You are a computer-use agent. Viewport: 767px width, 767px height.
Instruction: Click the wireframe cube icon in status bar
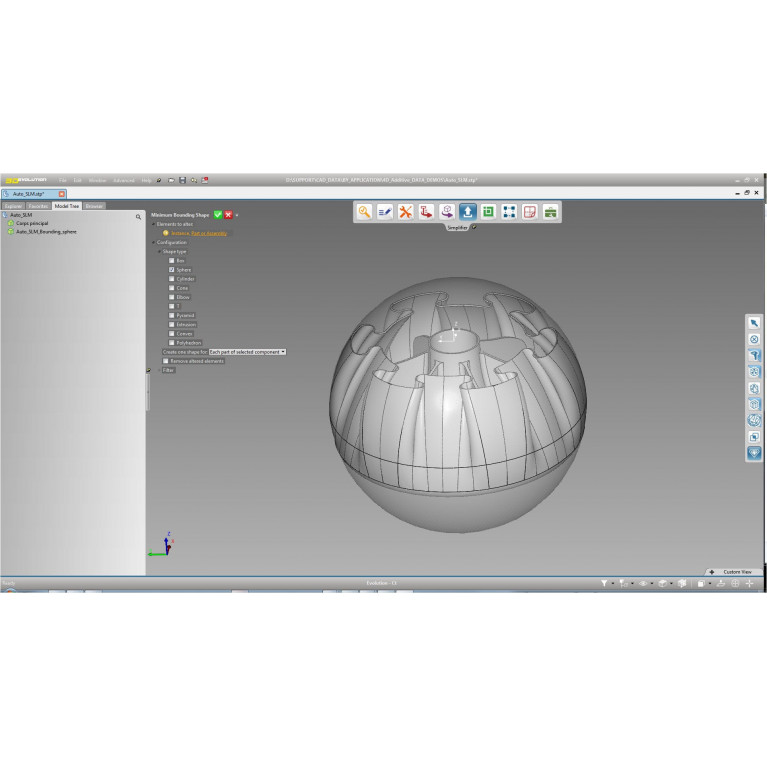click(662, 583)
